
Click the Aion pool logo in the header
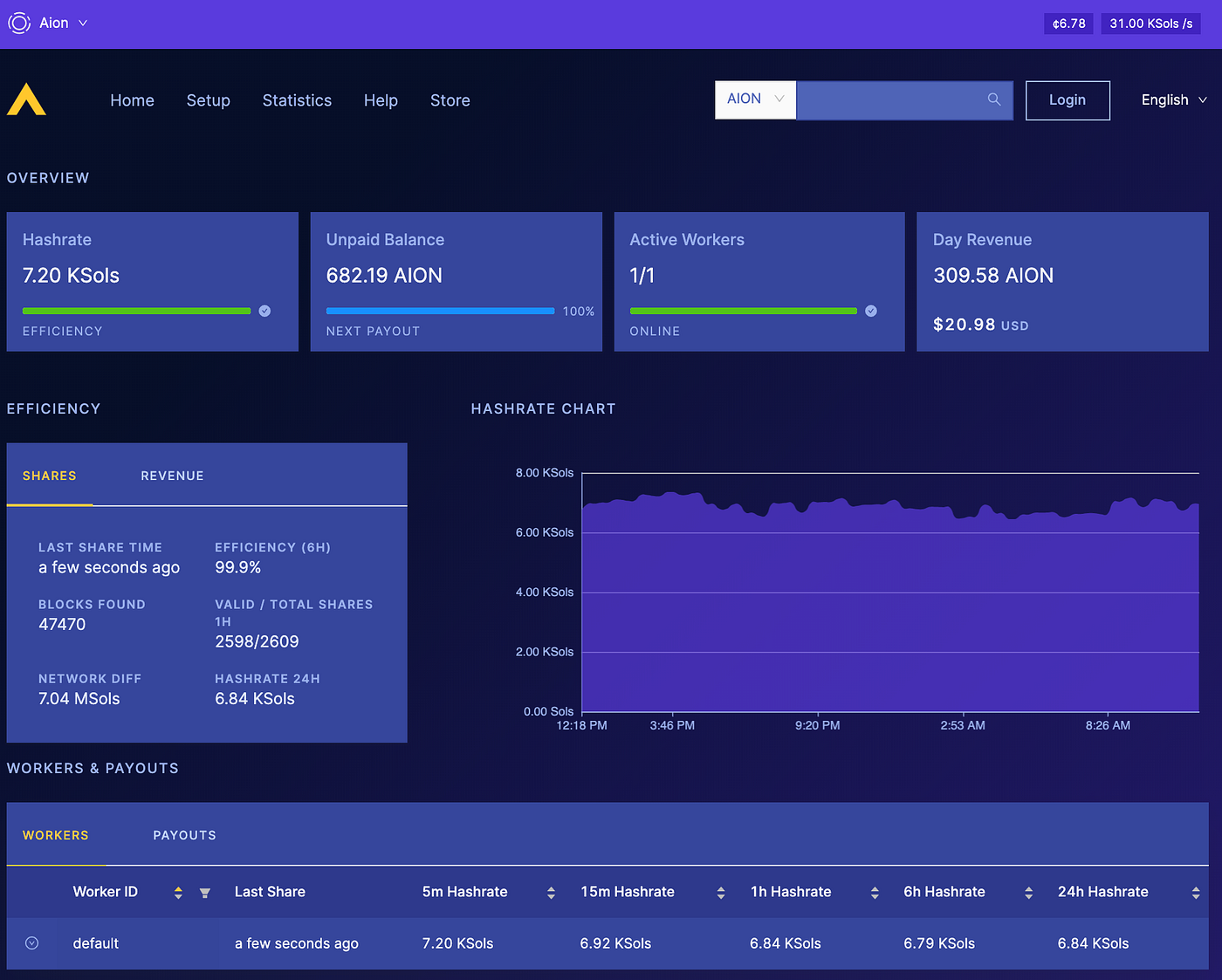coord(26,99)
